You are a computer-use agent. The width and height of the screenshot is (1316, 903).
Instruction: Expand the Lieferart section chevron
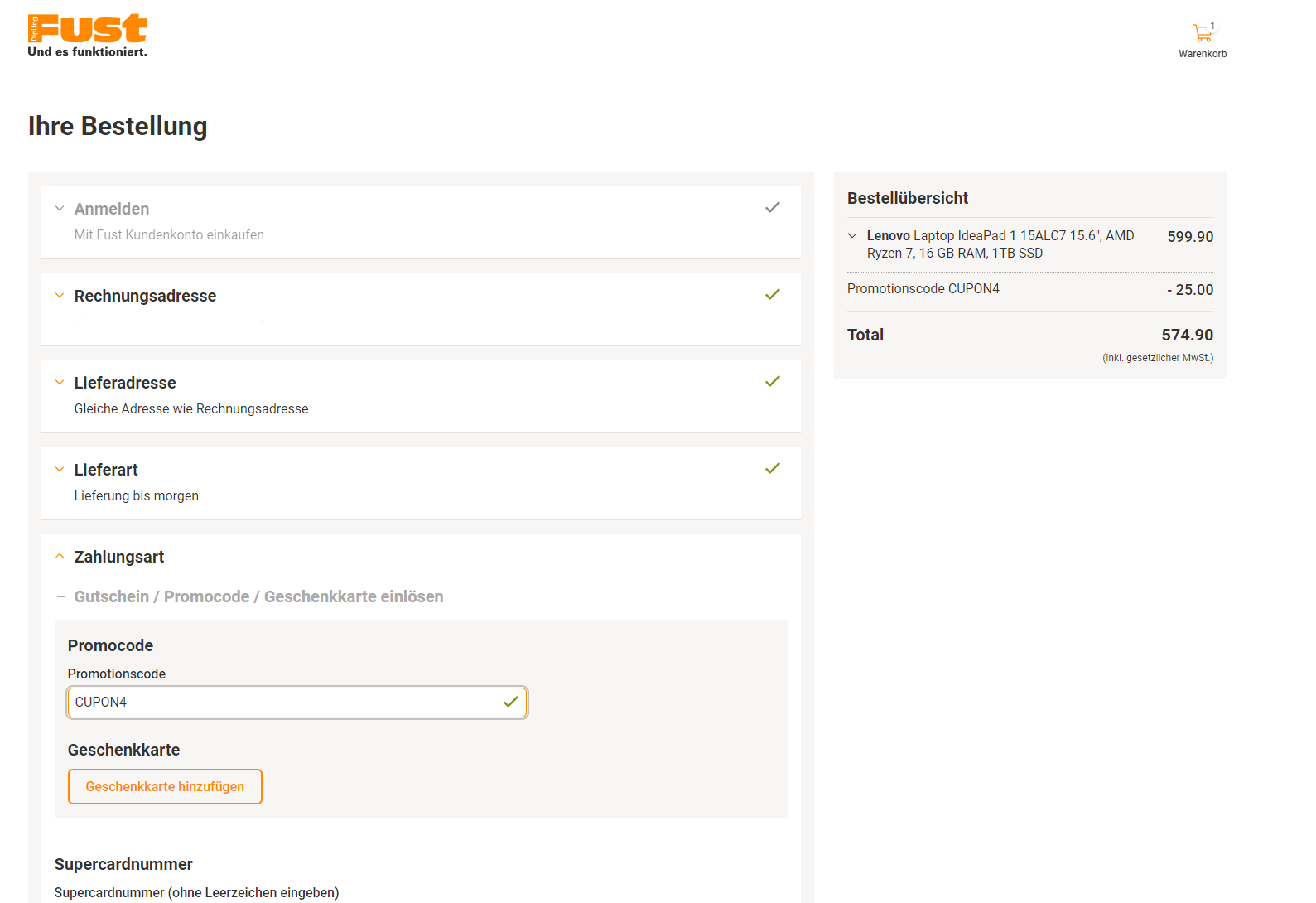(60, 470)
